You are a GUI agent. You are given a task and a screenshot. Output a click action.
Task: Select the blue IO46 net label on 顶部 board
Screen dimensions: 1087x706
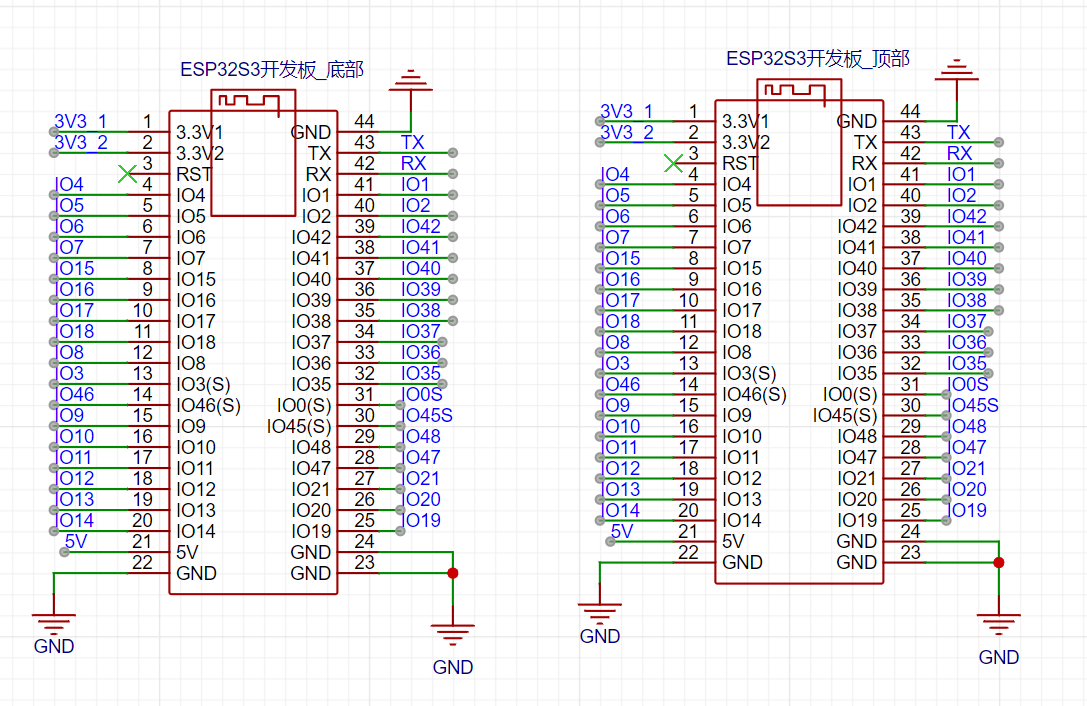(620, 384)
